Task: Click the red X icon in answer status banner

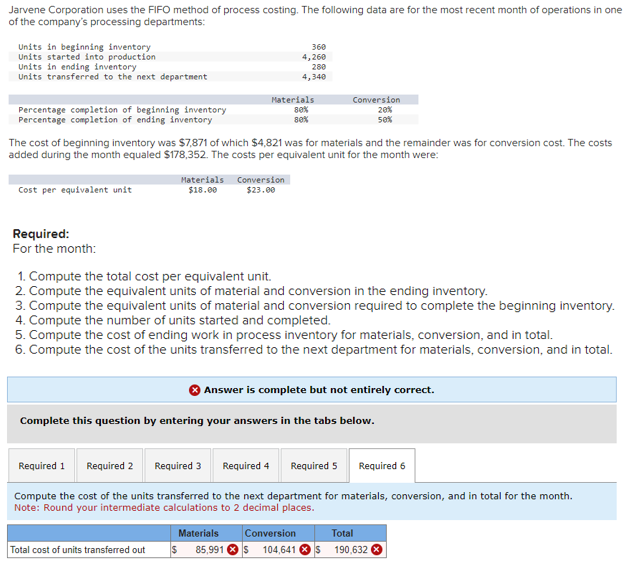Action: coord(194,390)
